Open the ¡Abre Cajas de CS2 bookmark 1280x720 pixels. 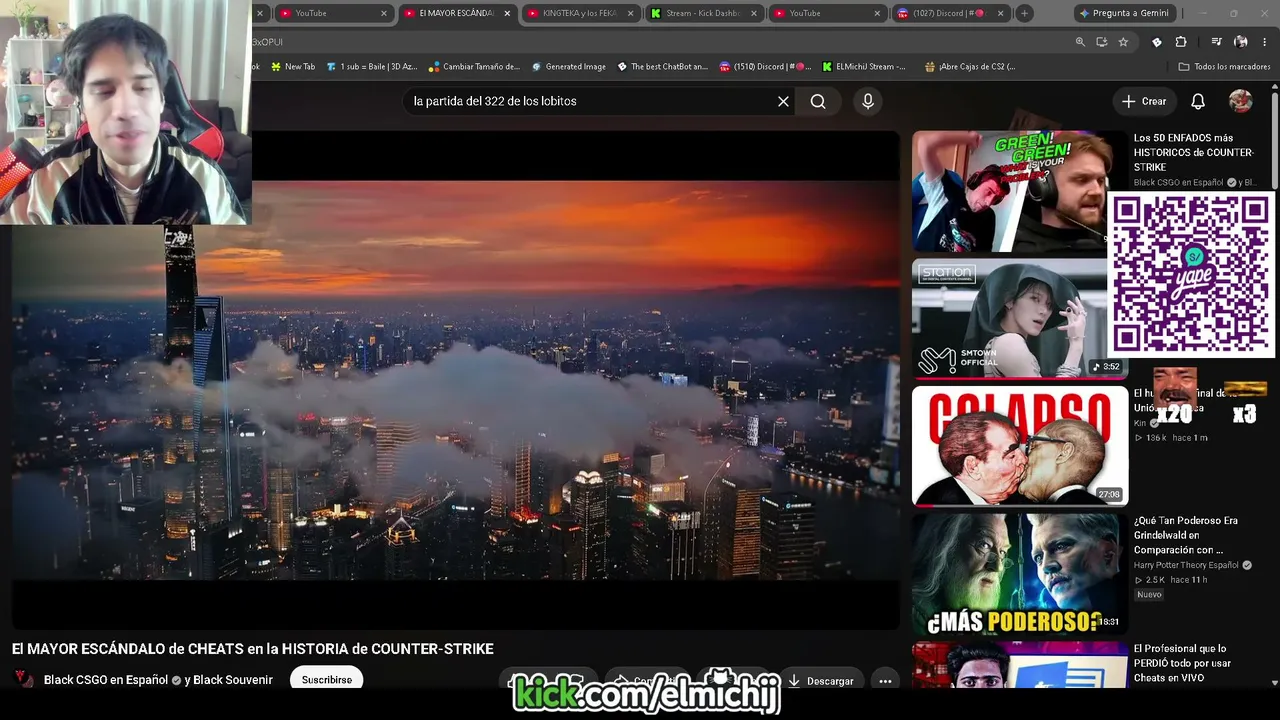click(970, 67)
